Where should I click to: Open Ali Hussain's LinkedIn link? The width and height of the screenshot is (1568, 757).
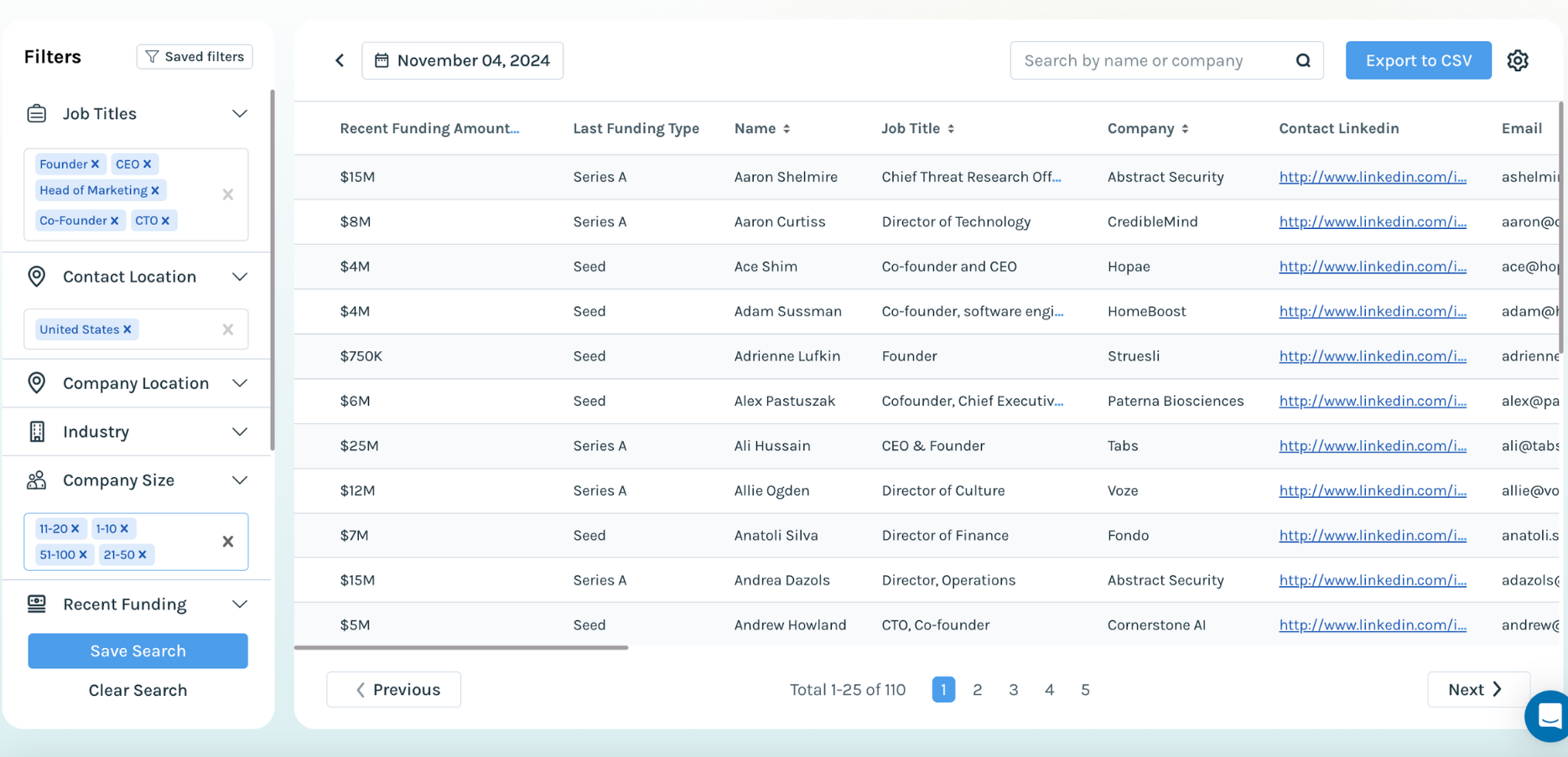tap(1373, 446)
